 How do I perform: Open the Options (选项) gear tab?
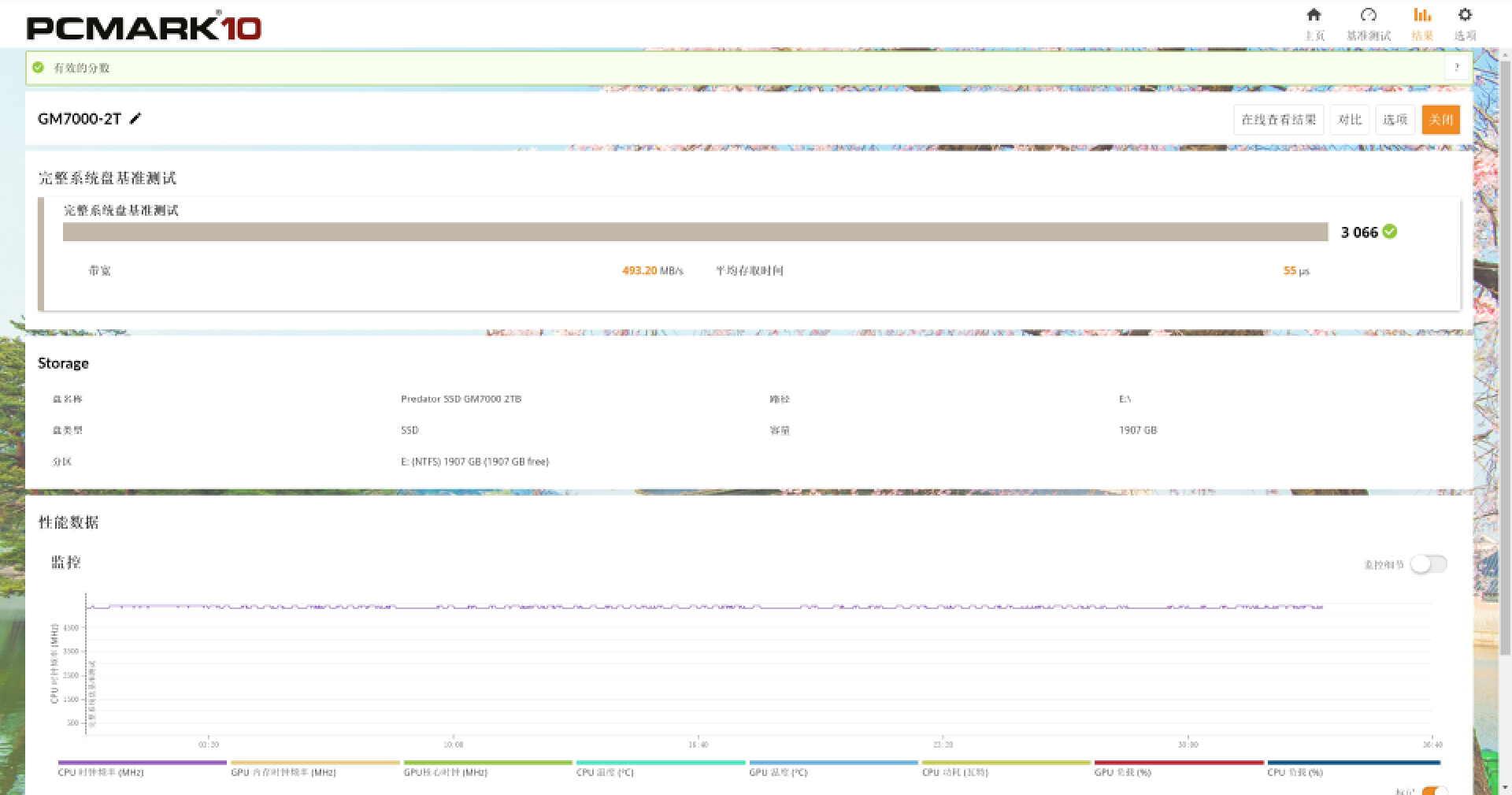coord(1465,24)
